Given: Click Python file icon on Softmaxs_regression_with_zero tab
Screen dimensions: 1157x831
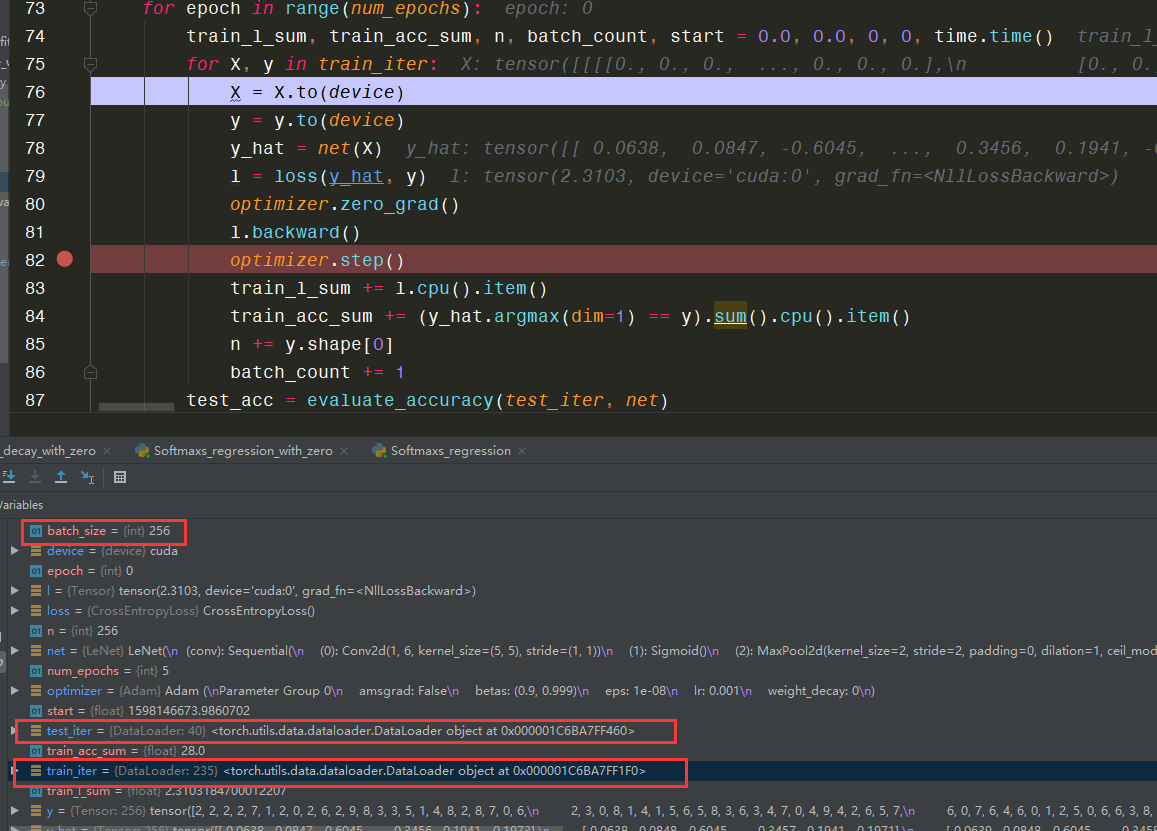Looking at the screenshot, I should click(x=142, y=450).
